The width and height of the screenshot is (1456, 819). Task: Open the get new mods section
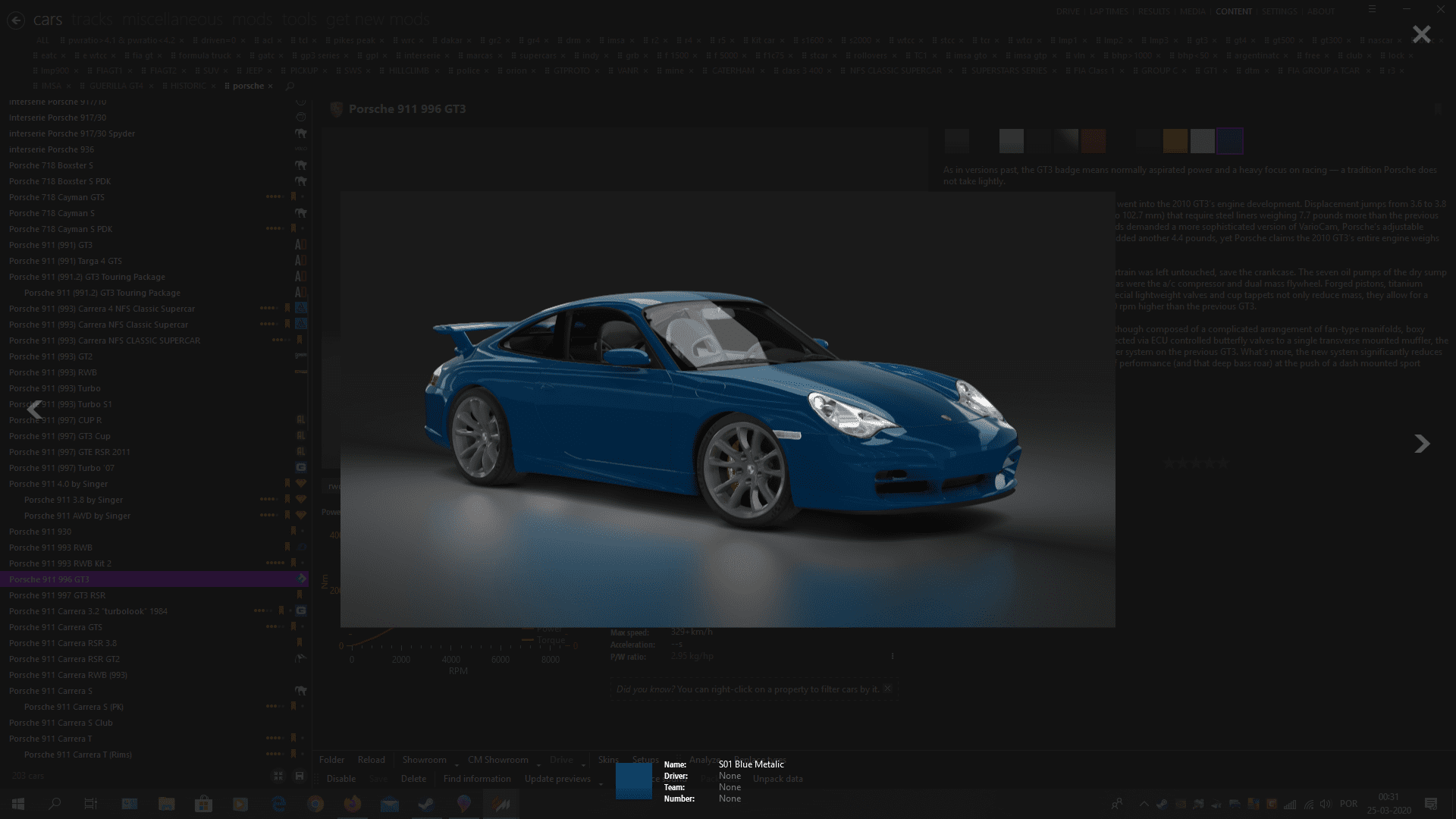(x=377, y=20)
